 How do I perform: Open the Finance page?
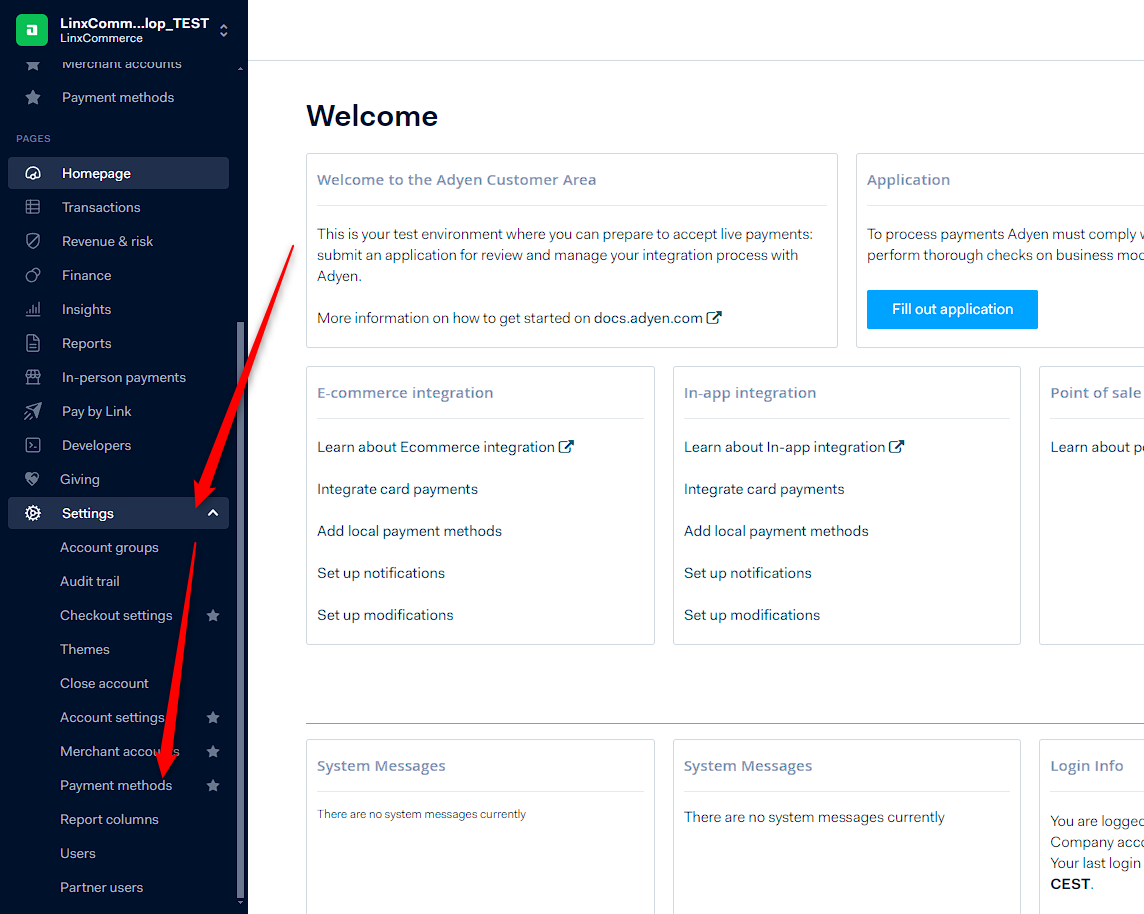point(86,275)
